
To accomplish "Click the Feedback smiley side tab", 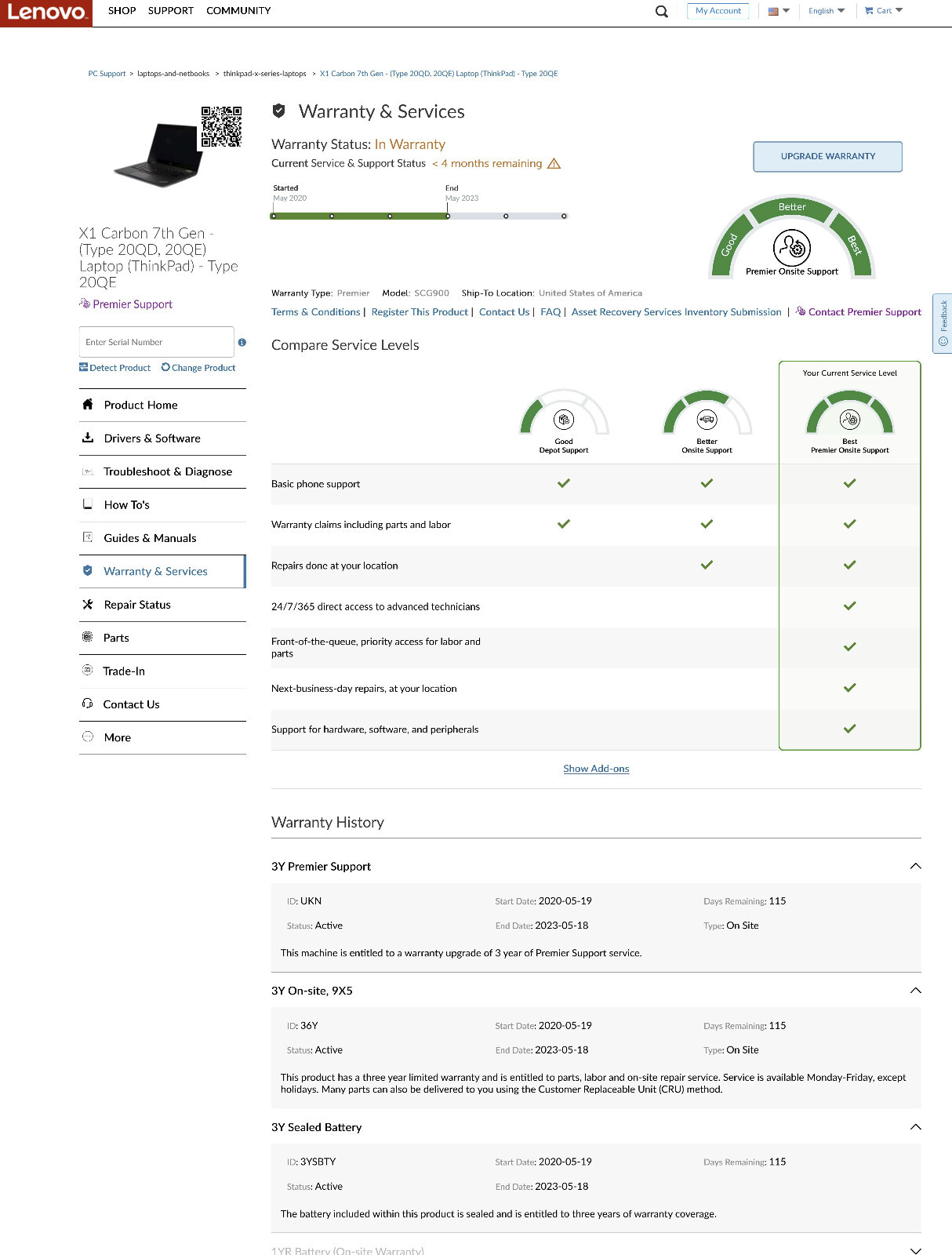I will tap(943, 323).
